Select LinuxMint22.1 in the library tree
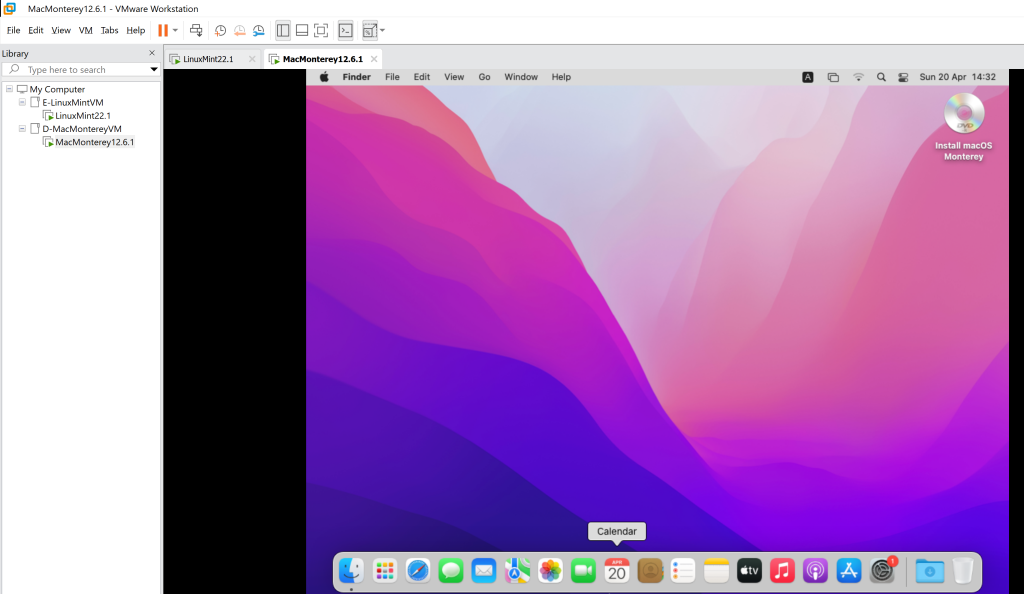 click(x=83, y=115)
